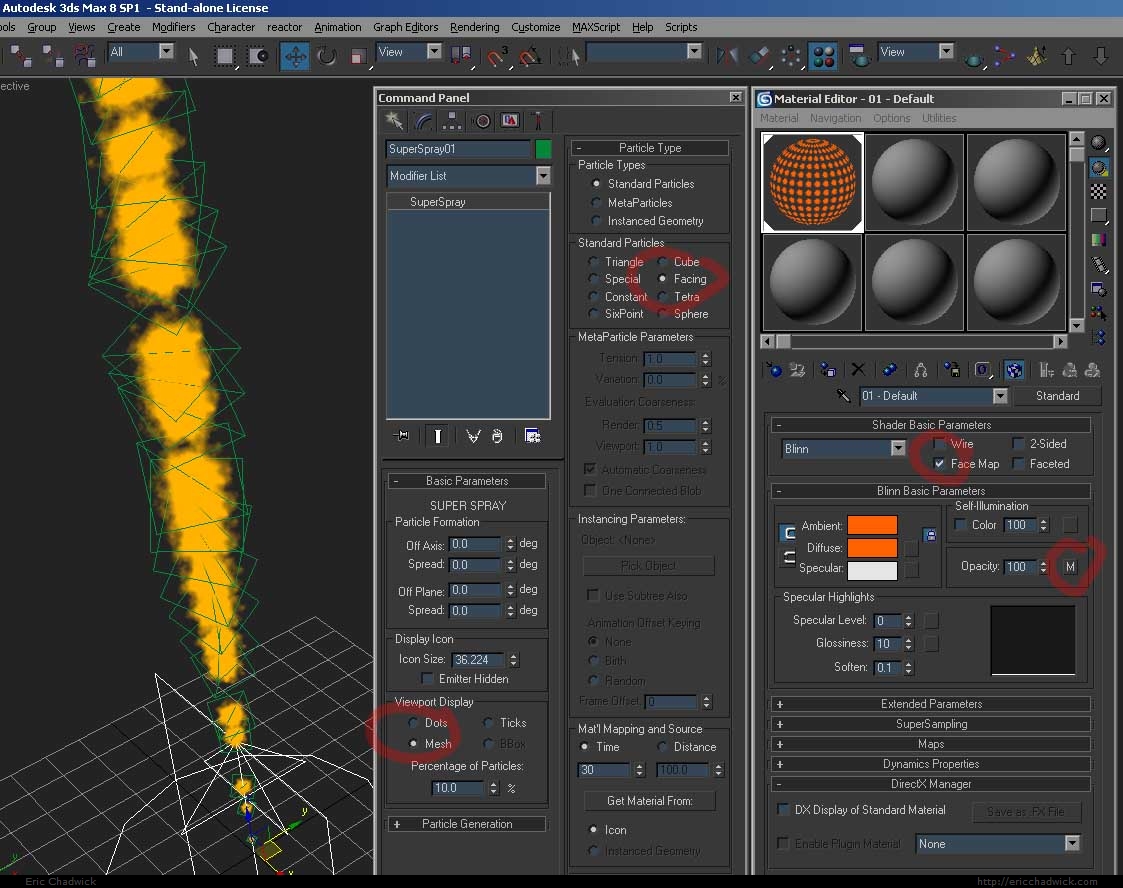1123x888 pixels.
Task: Check the Self-Illumination Color checkbox
Action: (960, 525)
